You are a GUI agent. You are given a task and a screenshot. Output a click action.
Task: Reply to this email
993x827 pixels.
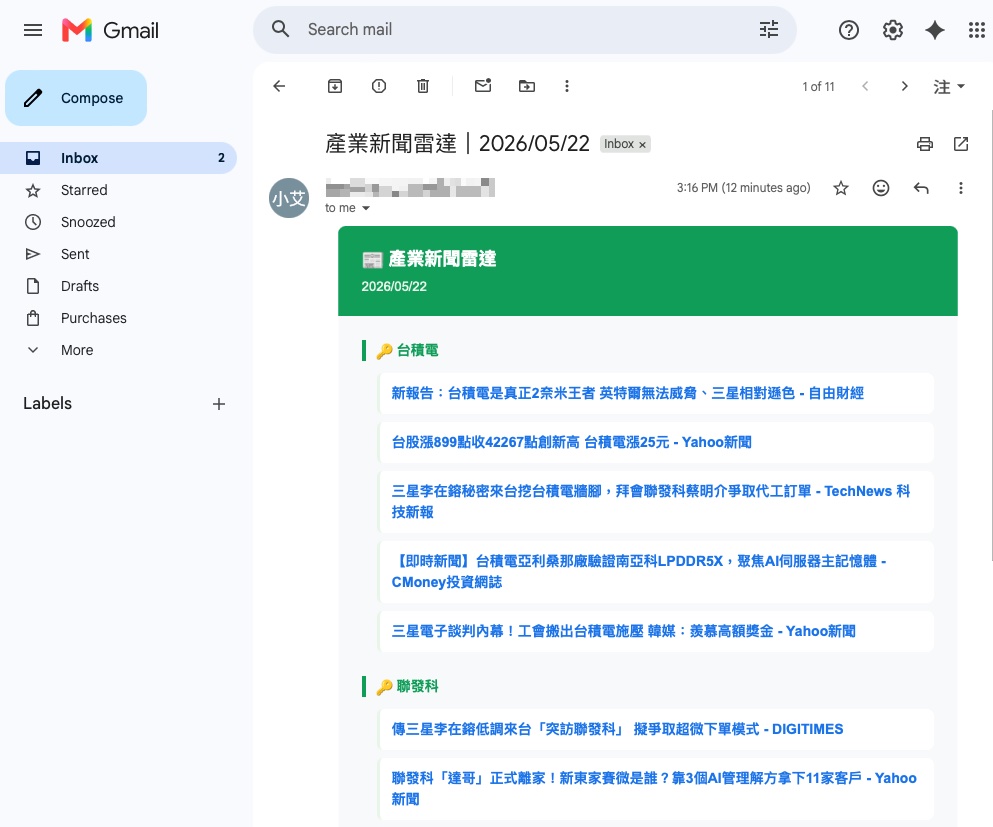tap(921, 188)
